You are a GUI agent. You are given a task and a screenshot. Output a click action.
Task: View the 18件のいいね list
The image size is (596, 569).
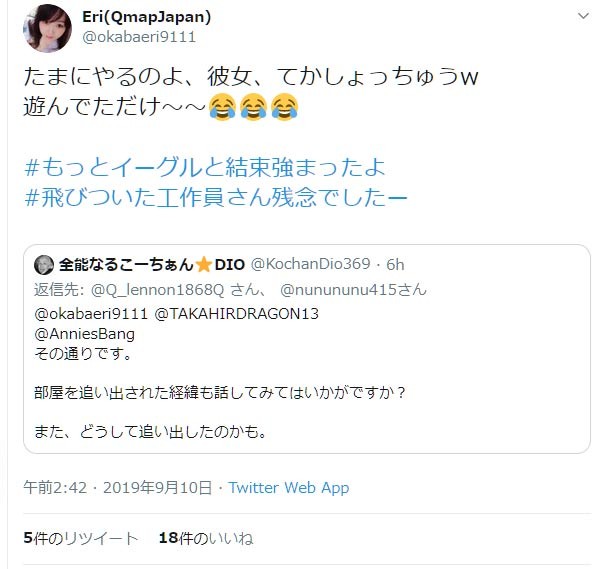click(x=206, y=538)
